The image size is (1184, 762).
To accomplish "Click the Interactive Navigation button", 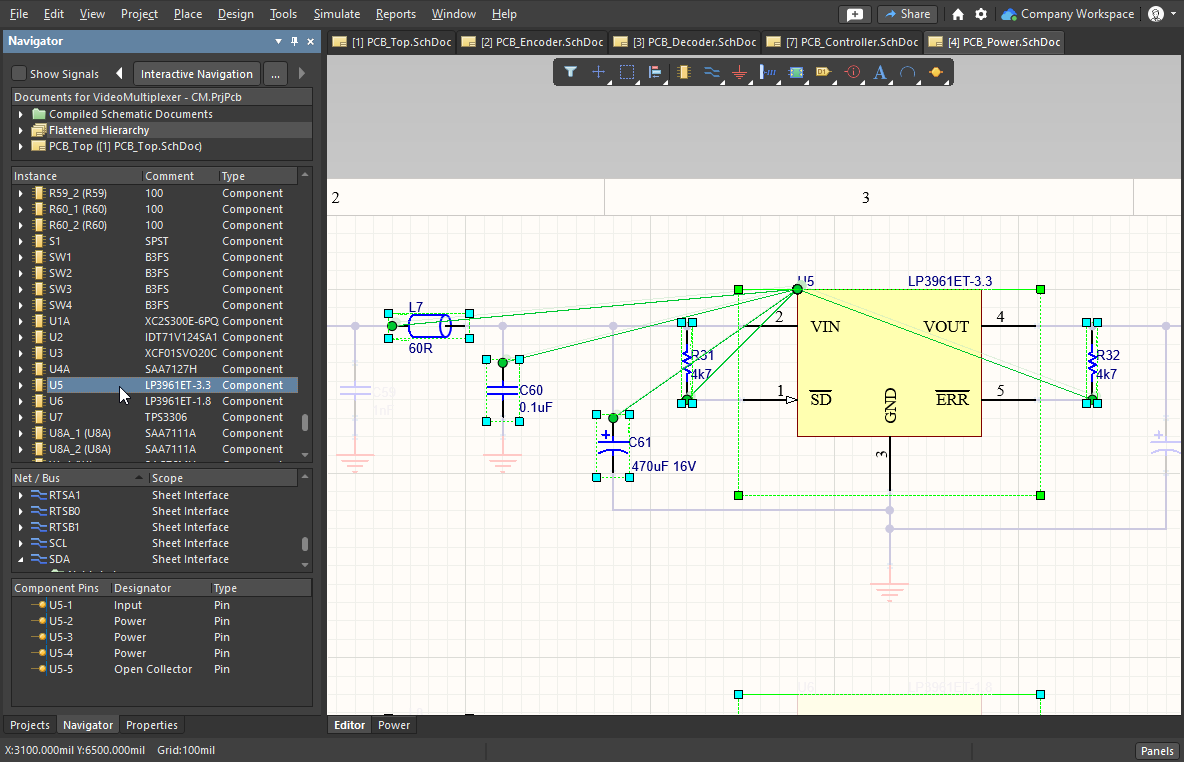I will click(x=196, y=73).
